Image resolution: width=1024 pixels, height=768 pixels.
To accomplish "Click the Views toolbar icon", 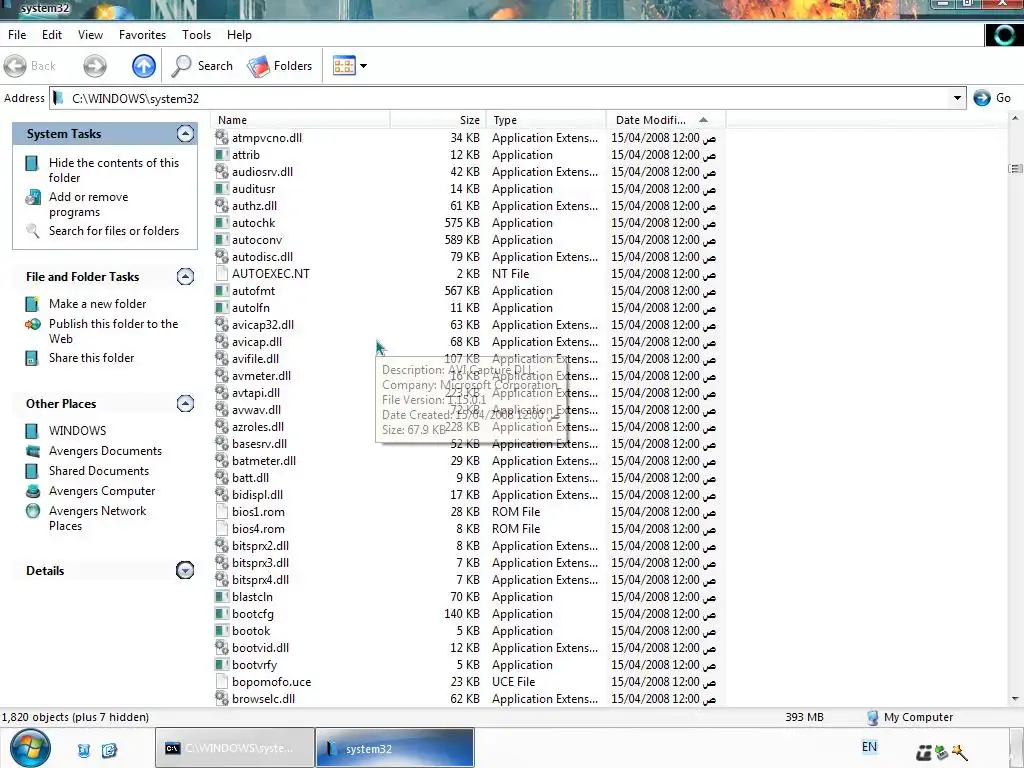I will click(x=344, y=66).
